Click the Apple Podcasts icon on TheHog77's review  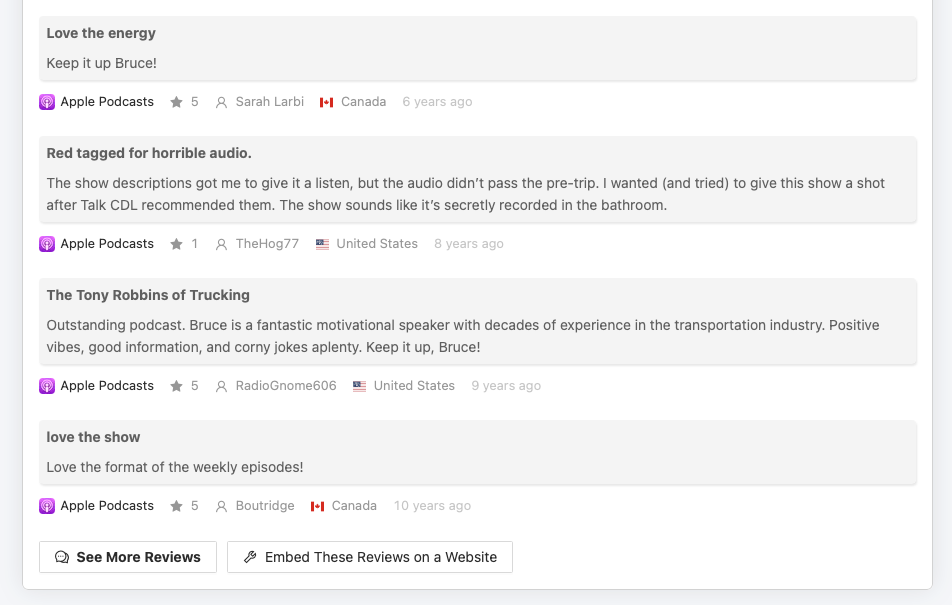(47, 244)
